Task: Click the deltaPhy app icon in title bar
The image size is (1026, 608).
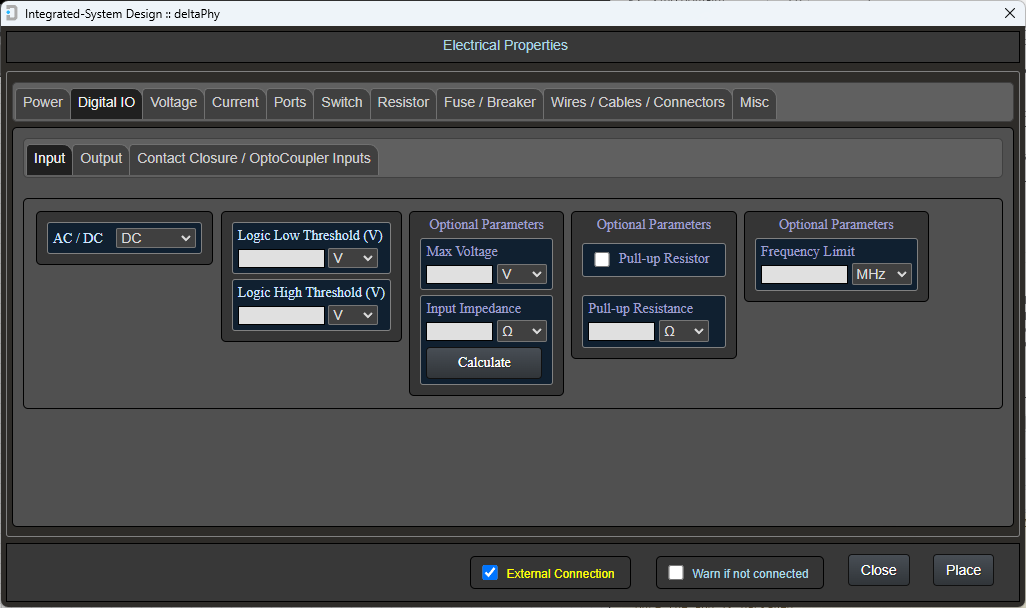Action: [x=11, y=13]
